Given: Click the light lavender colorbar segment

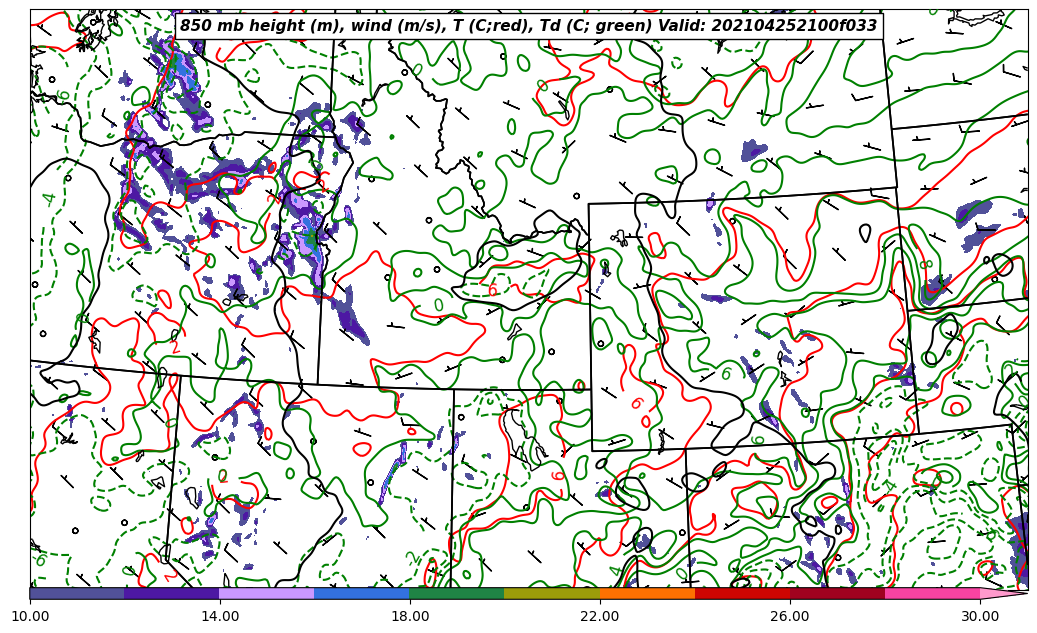Looking at the screenshot, I should tap(267, 593).
